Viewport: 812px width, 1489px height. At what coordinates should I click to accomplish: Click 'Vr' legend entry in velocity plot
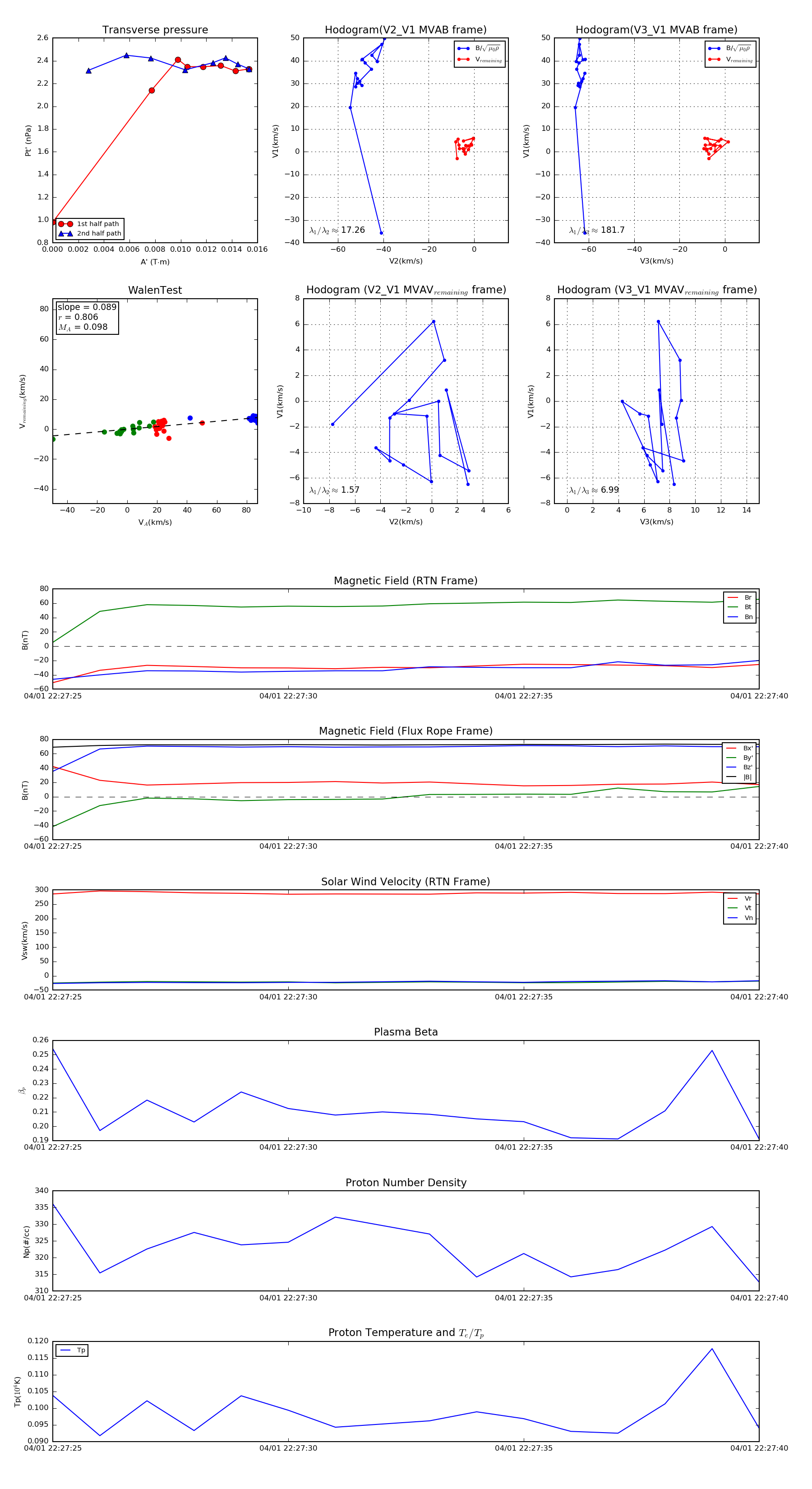tap(740, 898)
